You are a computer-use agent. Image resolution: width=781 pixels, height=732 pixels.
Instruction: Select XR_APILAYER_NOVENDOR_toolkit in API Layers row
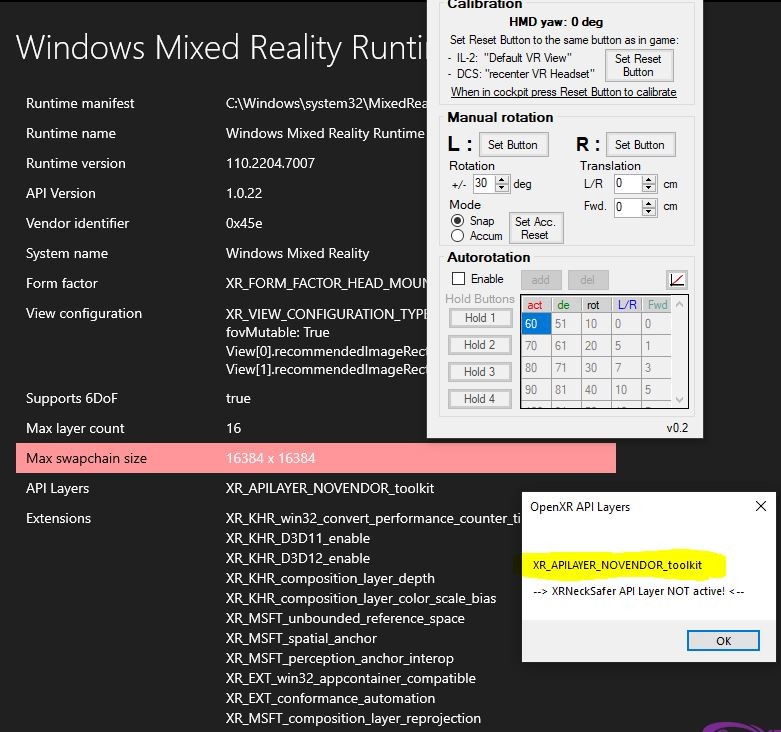point(330,488)
